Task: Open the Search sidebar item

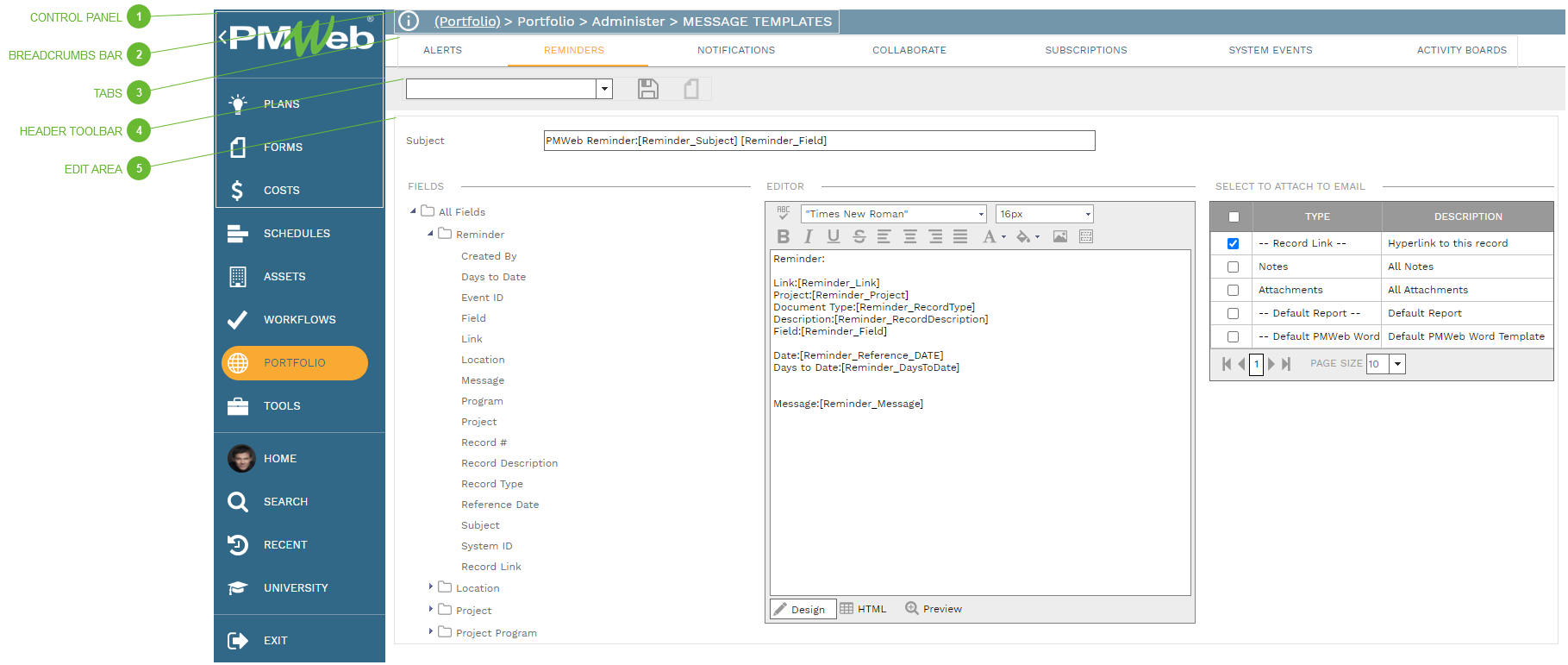Action: (x=285, y=502)
